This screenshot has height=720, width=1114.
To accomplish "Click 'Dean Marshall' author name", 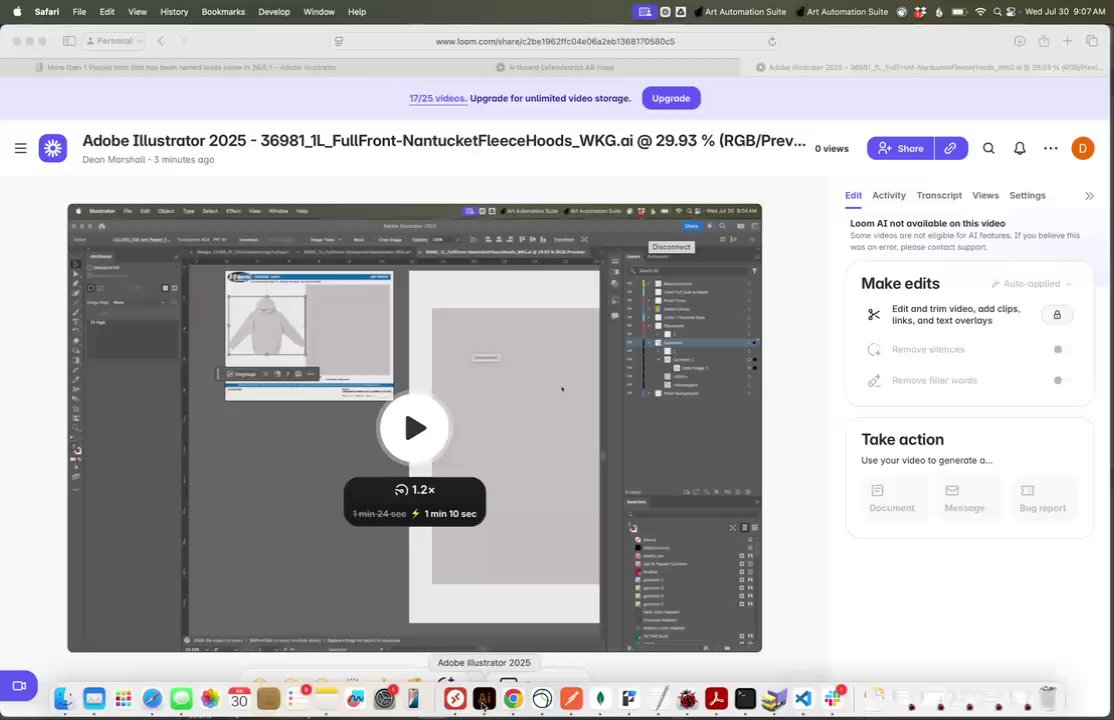I will click(114, 160).
